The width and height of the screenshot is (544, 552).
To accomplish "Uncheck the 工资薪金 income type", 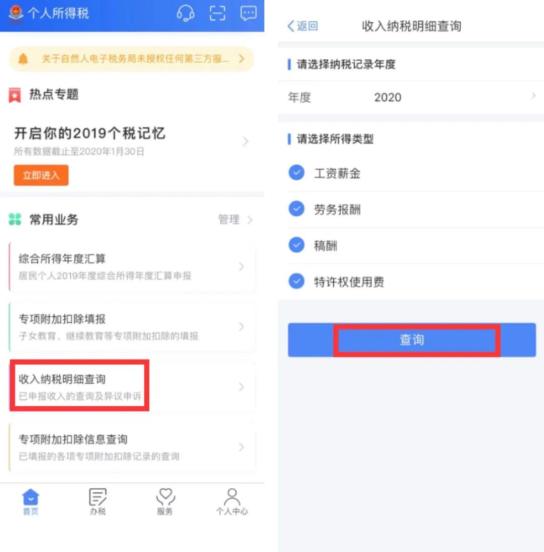I will click(296, 172).
